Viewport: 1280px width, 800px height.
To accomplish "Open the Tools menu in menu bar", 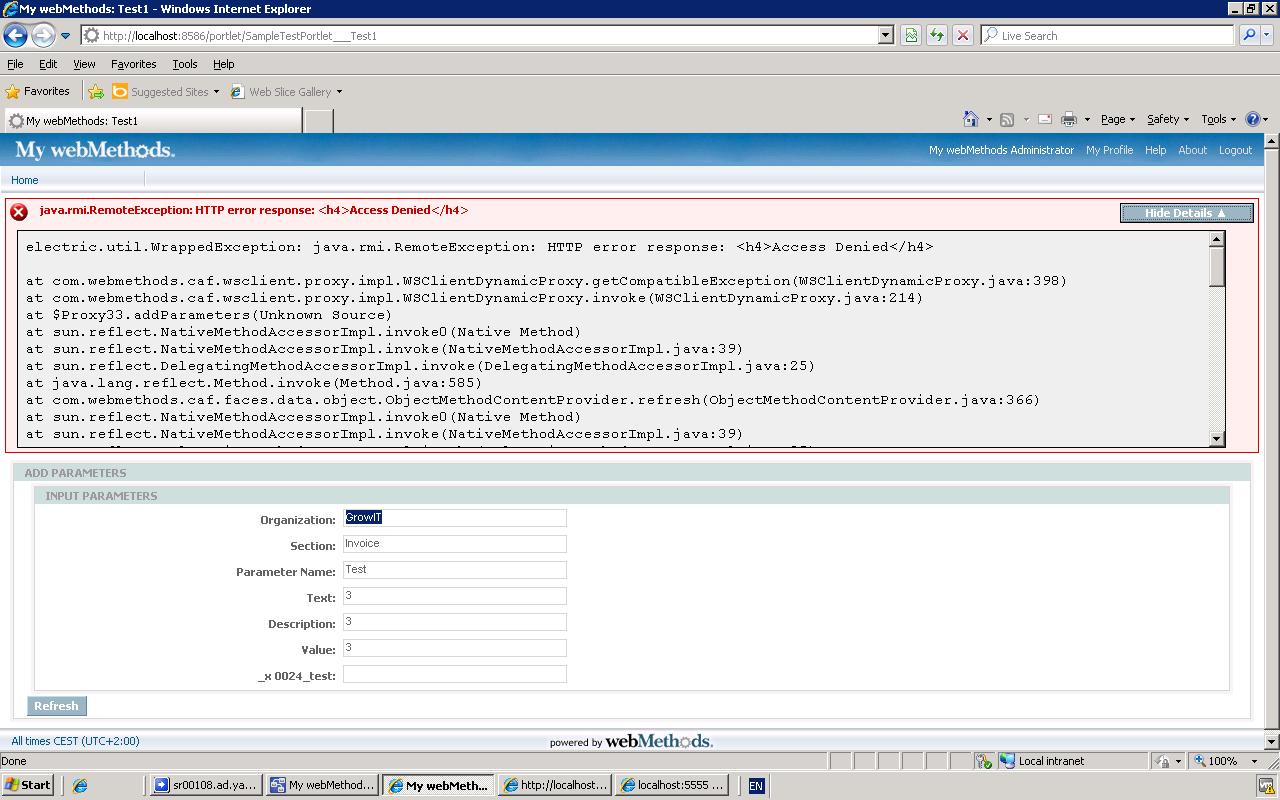I will click(x=185, y=64).
